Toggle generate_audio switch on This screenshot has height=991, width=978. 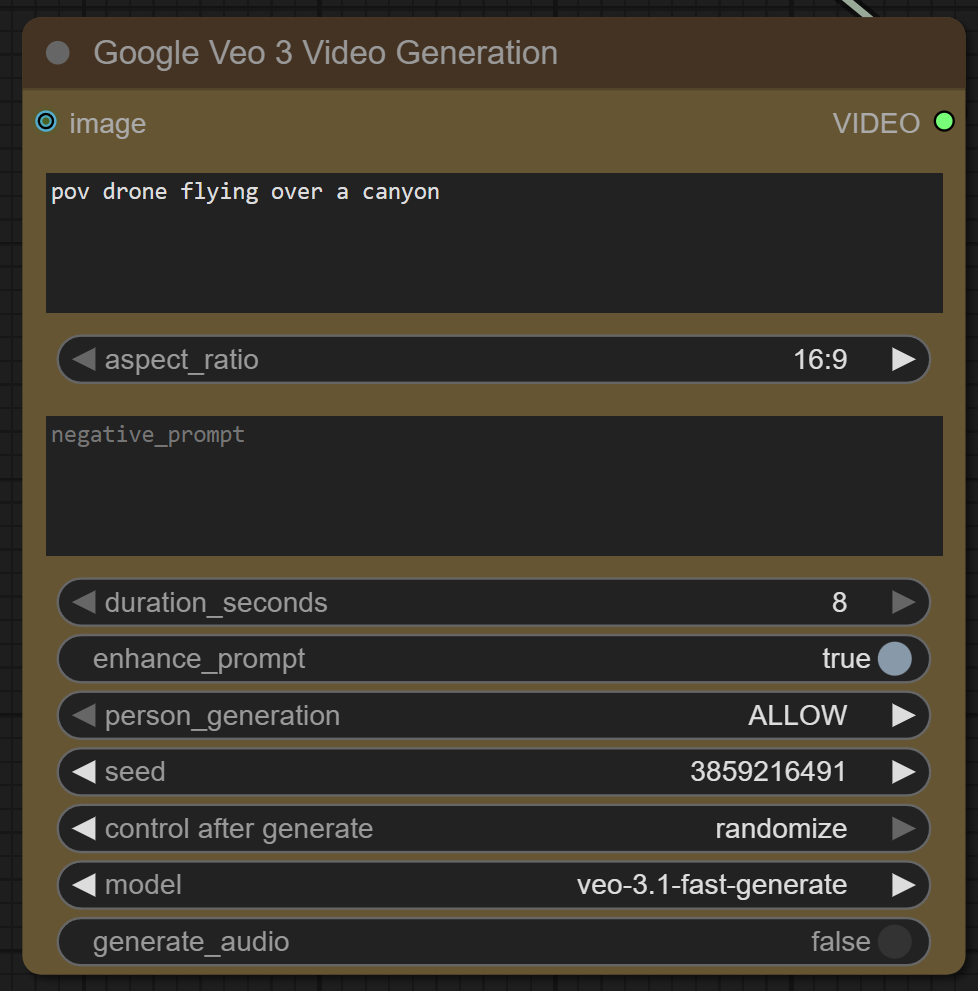pyautogui.click(x=895, y=942)
